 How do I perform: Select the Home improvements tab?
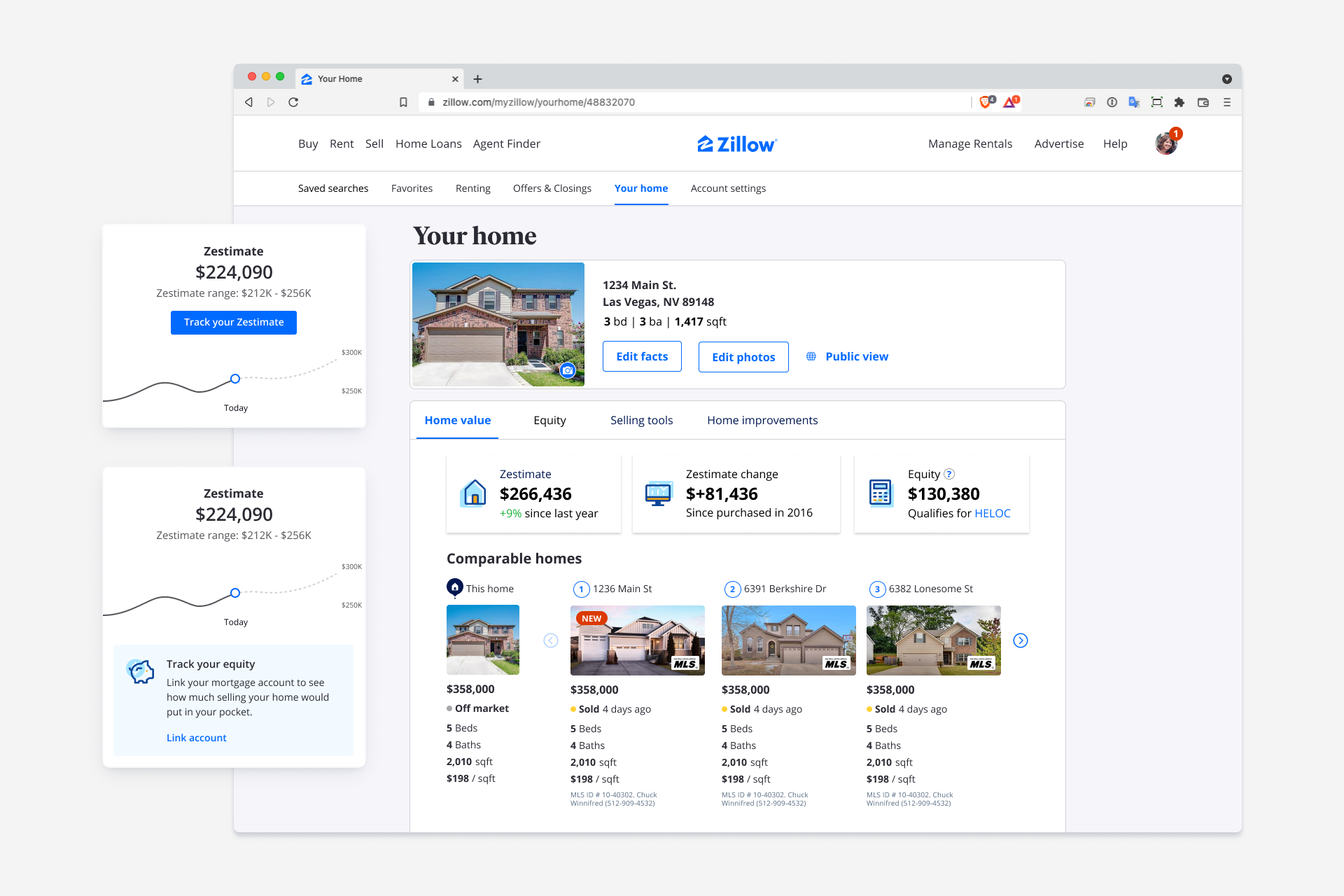(x=762, y=420)
